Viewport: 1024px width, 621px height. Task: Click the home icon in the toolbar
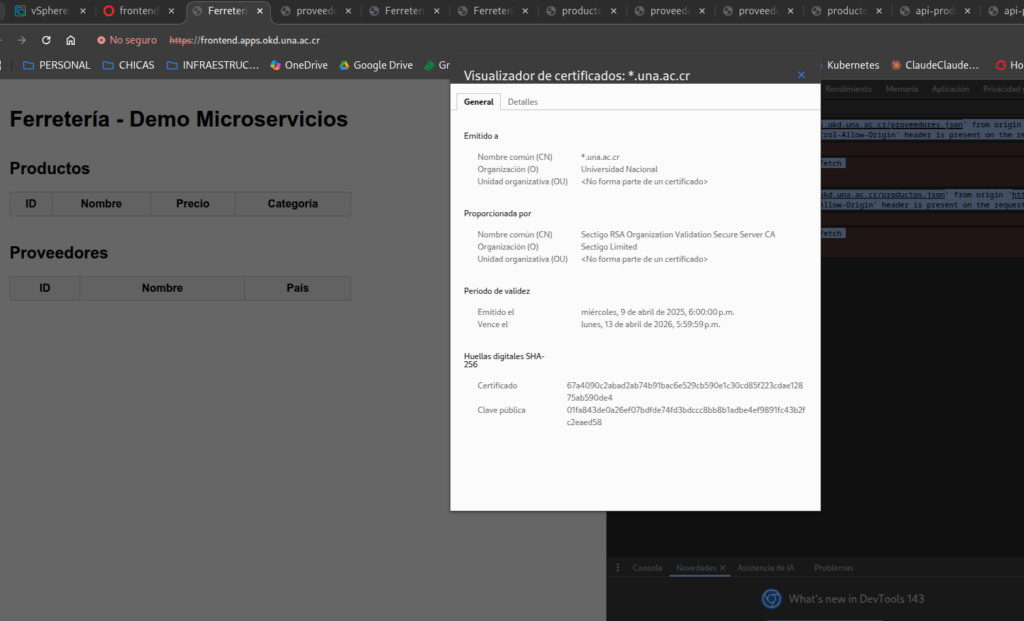[x=70, y=40]
